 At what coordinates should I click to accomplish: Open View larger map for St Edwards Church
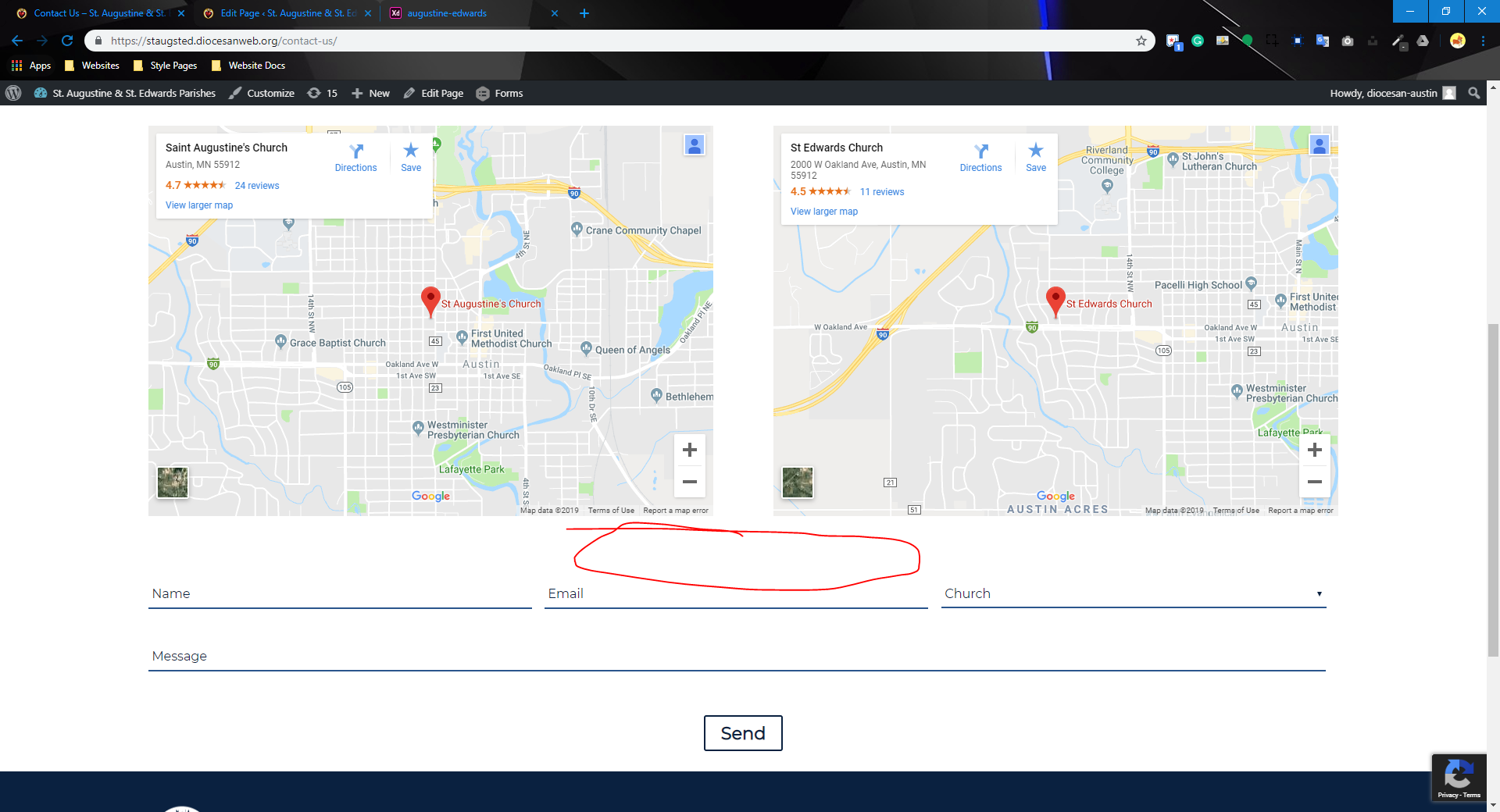coord(823,212)
